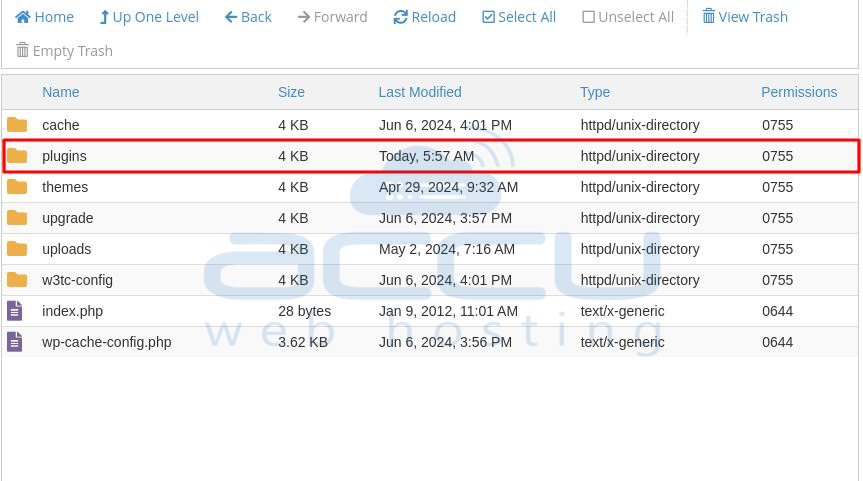Click the Home house icon
The height and width of the screenshot is (481, 863).
click(x=23, y=17)
